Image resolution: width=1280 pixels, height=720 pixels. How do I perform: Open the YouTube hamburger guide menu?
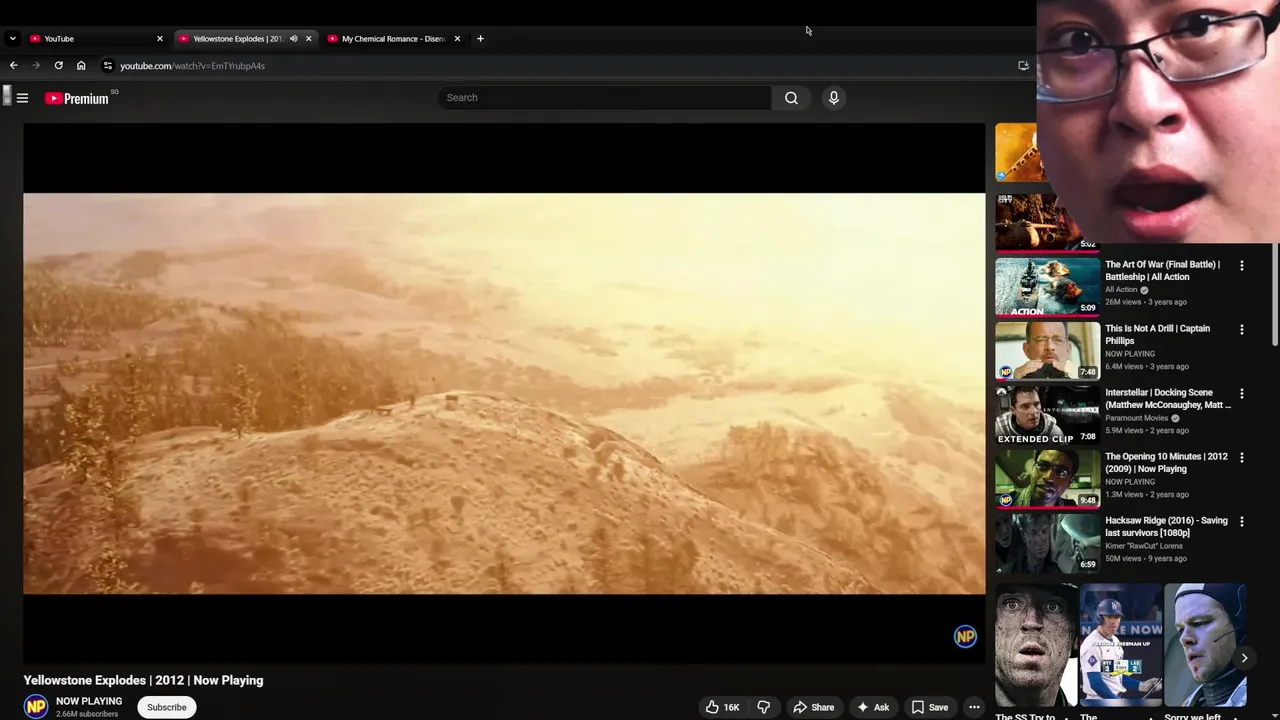(x=22, y=98)
